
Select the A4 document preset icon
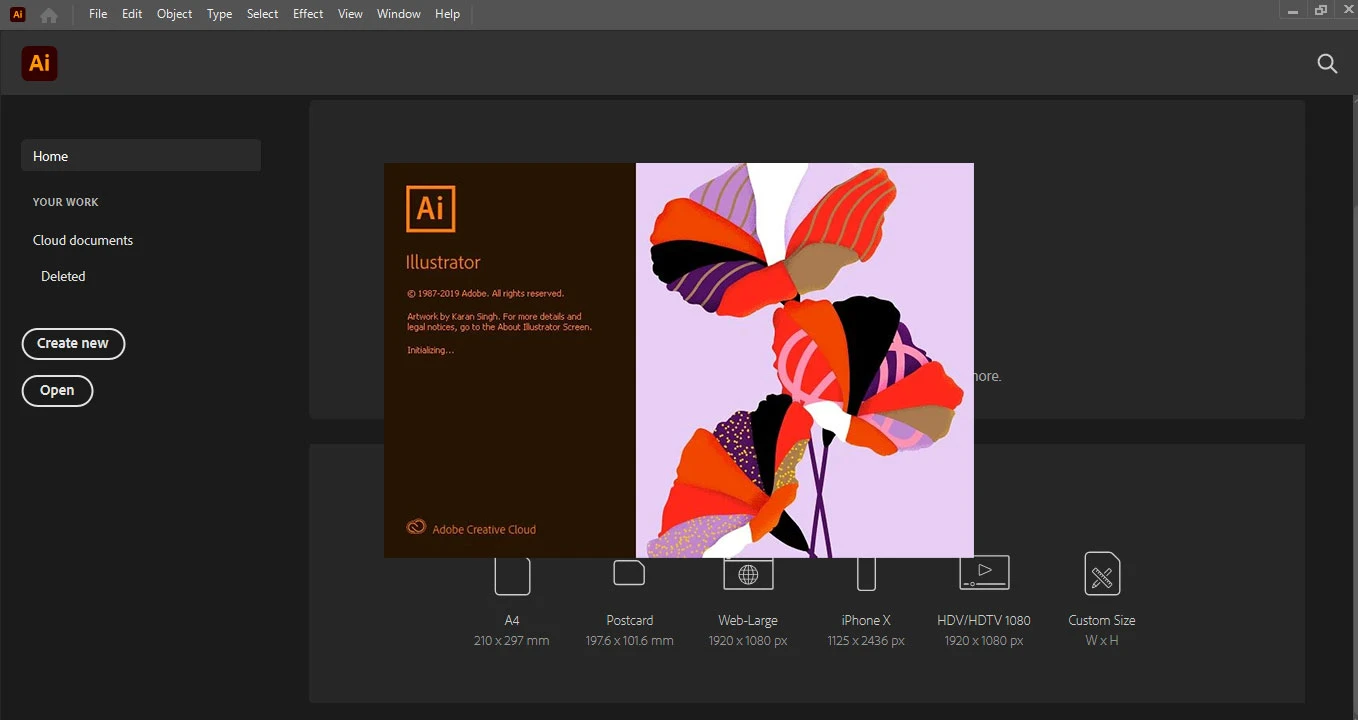click(x=512, y=575)
